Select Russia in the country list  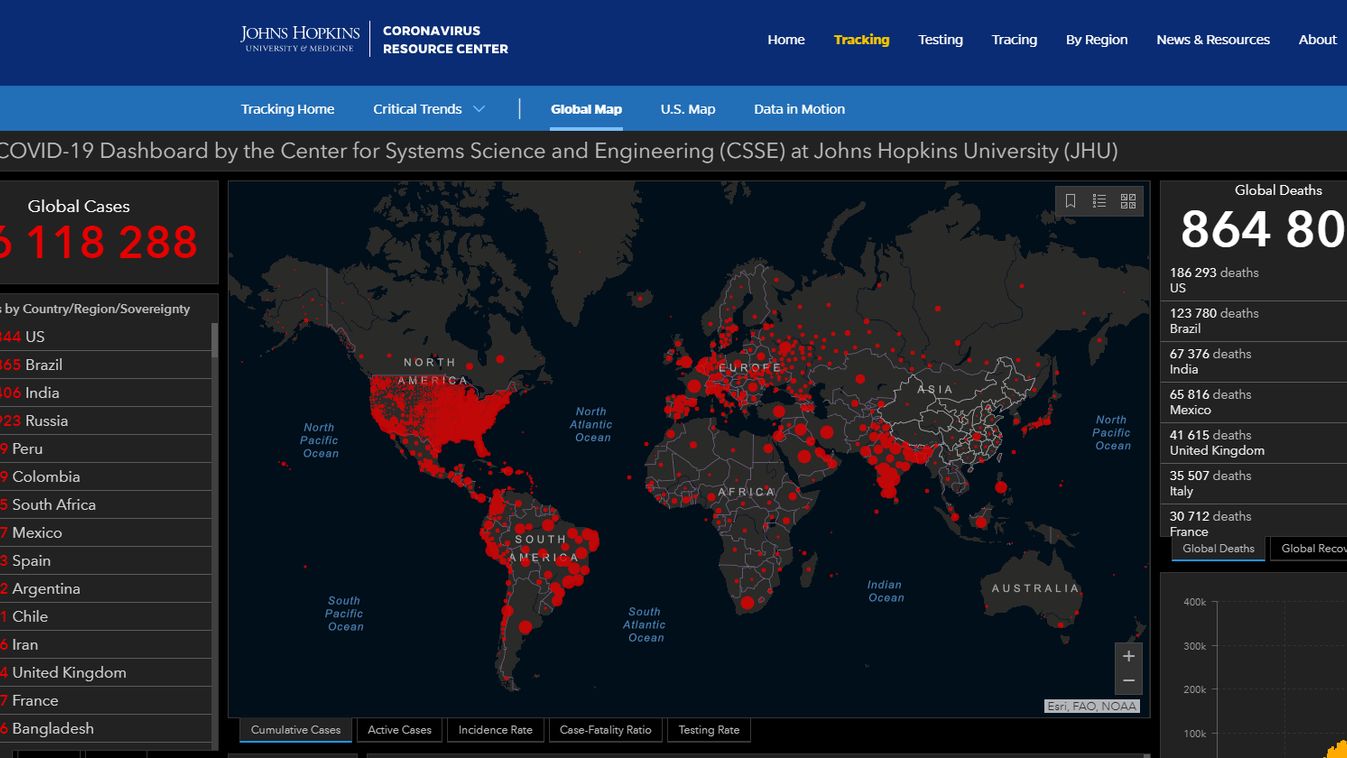point(105,421)
